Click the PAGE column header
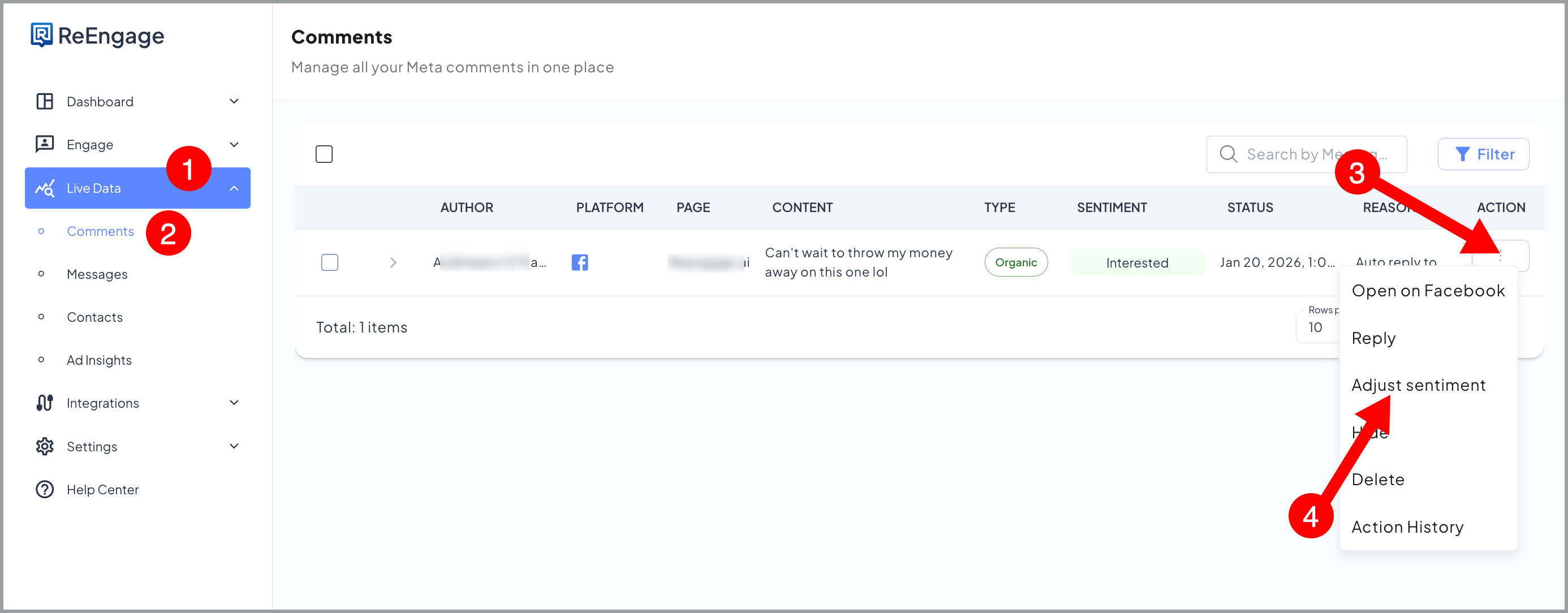The image size is (1568, 613). click(x=693, y=208)
